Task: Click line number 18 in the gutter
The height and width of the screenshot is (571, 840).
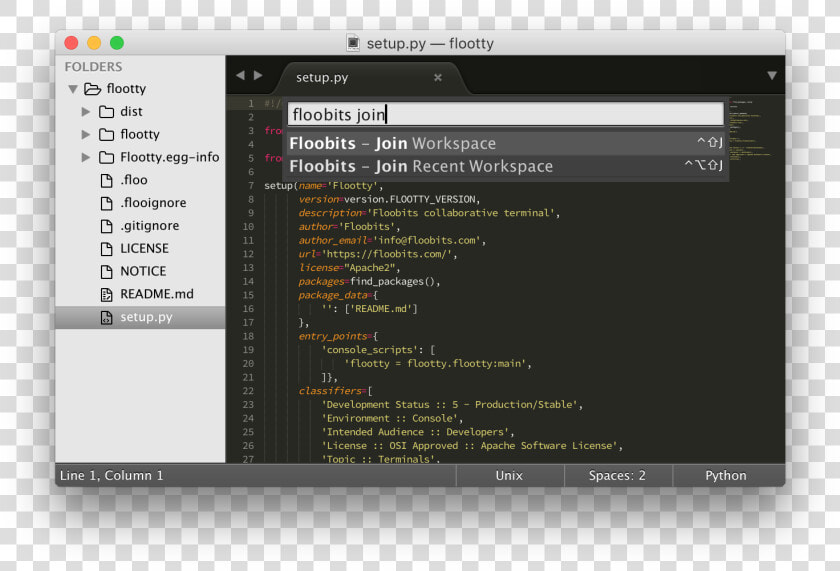Action: pyautogui.click(x=248, y=336)
